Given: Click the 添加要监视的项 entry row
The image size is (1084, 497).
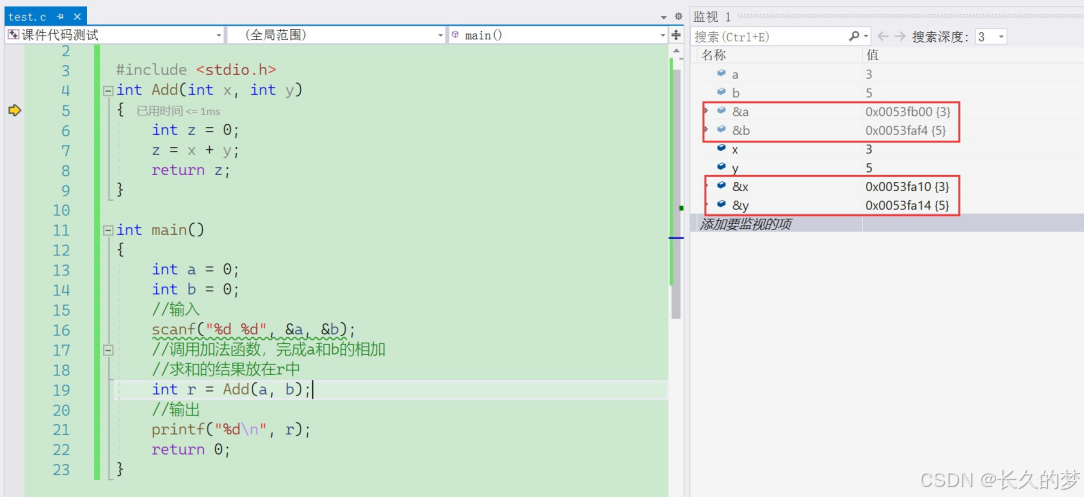Looking at the screenshot, I should click(887, 223).
